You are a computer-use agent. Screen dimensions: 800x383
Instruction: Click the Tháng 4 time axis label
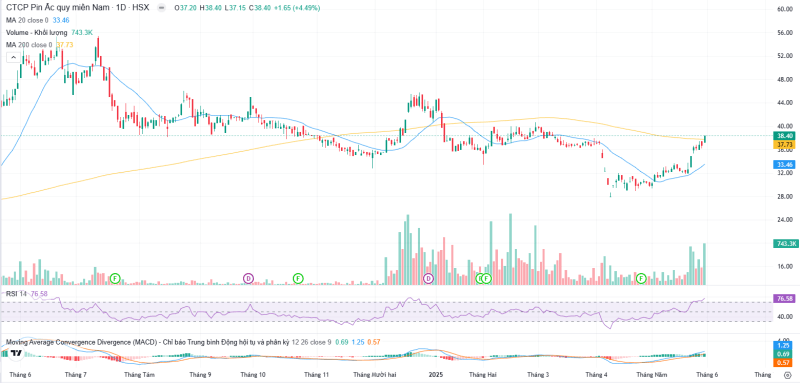click(x=597, y=375)
